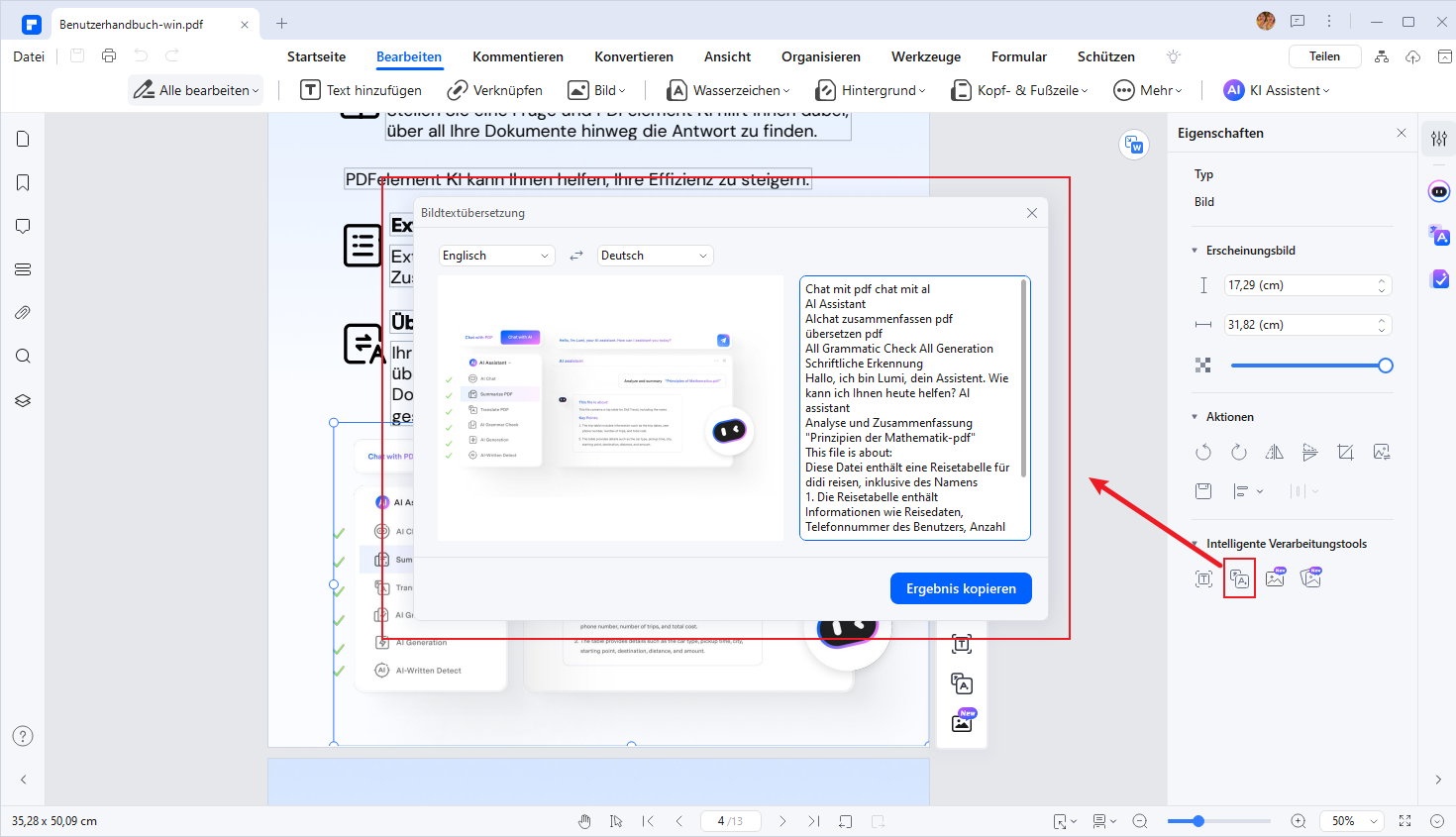The width and height of the screenshot is (1456, 837).
Task: Open source language Englisch dropdown
Action: (x=496, y=256)
